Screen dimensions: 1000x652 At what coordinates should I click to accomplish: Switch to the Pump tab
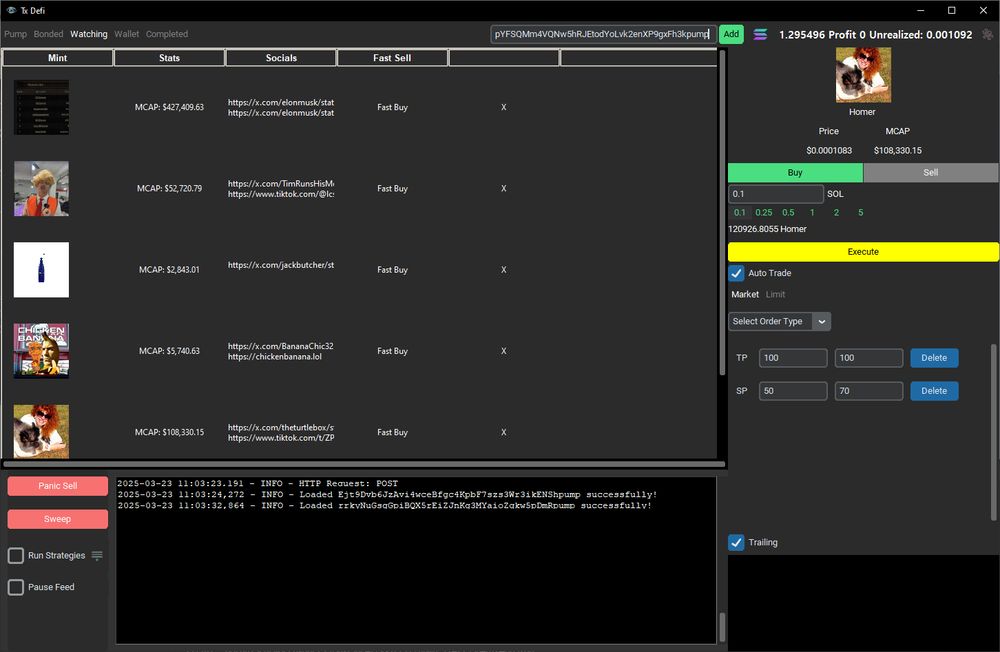[15, 34]
